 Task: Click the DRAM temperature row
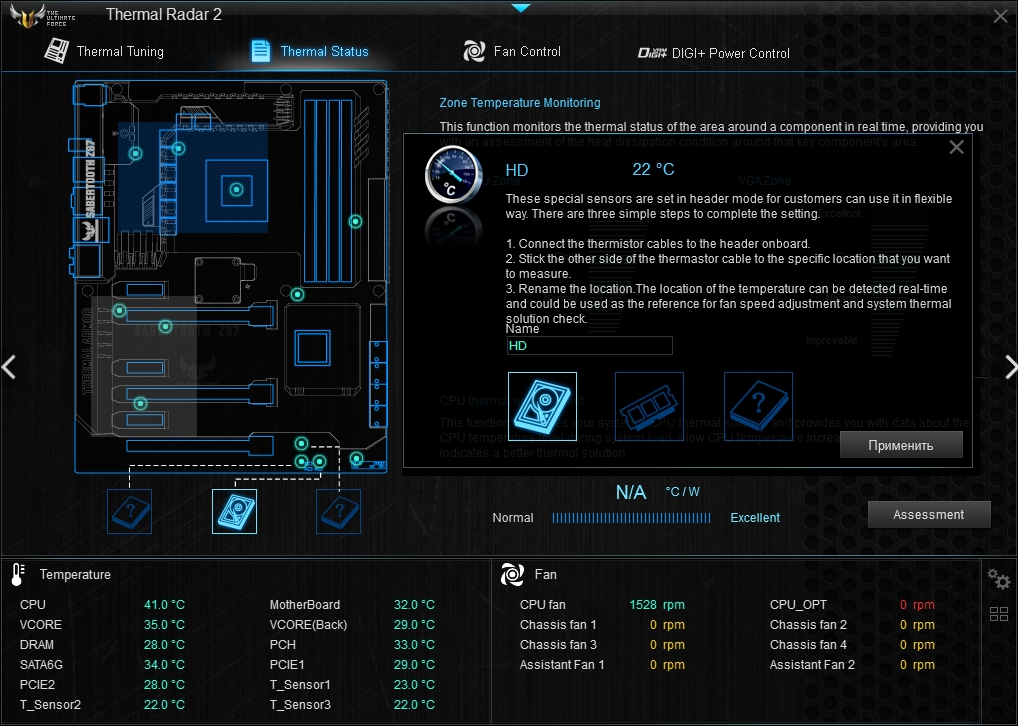(103, 645)
